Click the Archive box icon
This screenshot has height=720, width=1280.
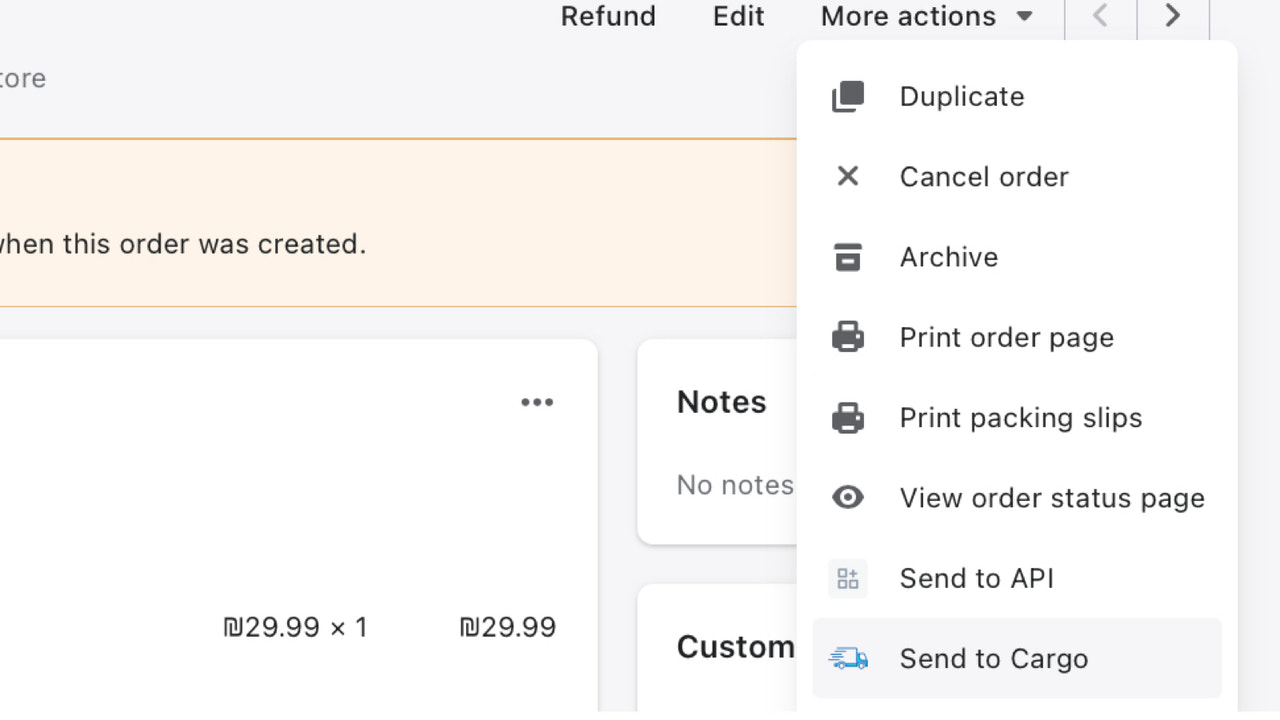847,257
